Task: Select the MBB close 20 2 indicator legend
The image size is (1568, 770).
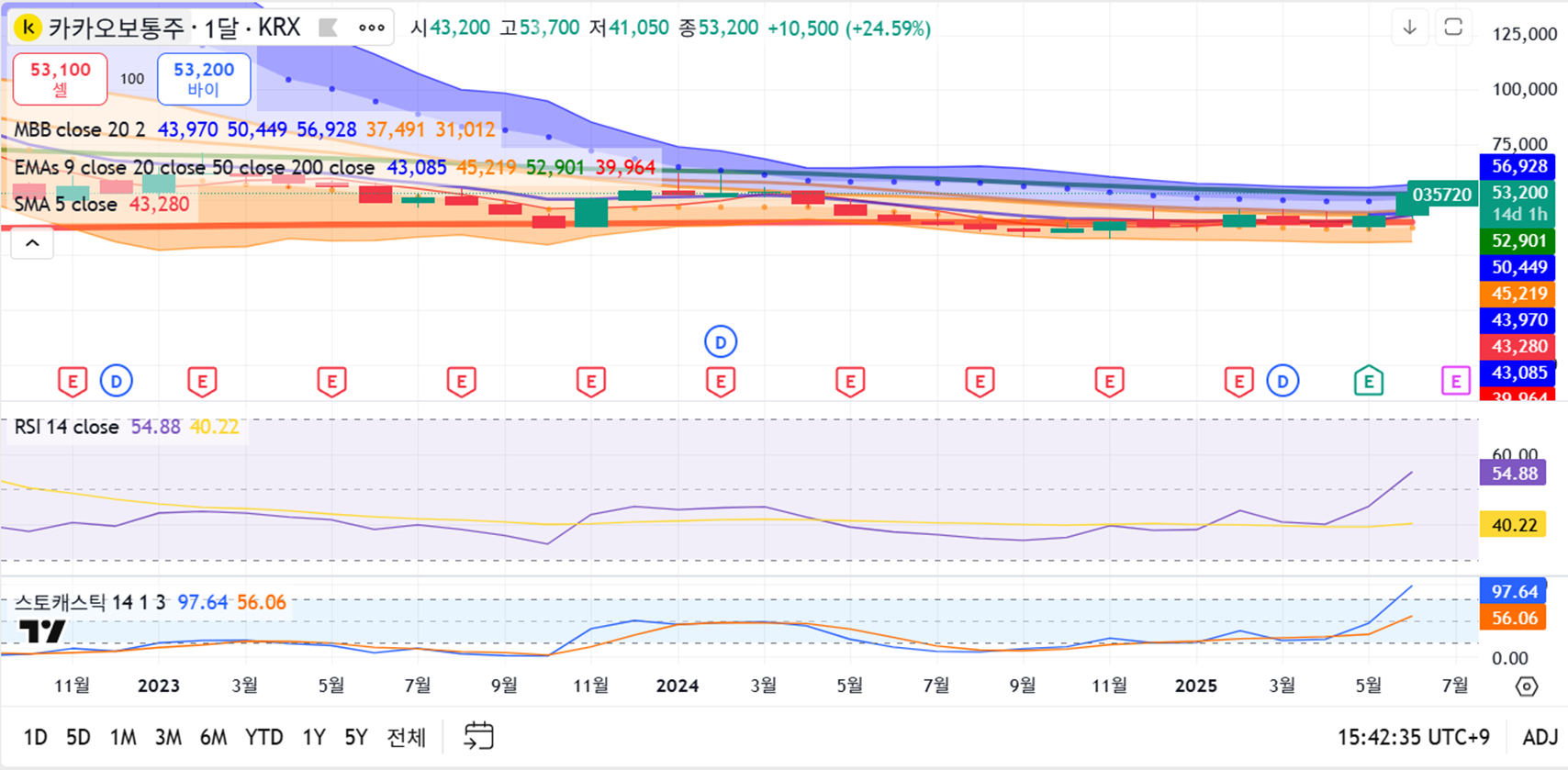Action: (x=80, y=129)
